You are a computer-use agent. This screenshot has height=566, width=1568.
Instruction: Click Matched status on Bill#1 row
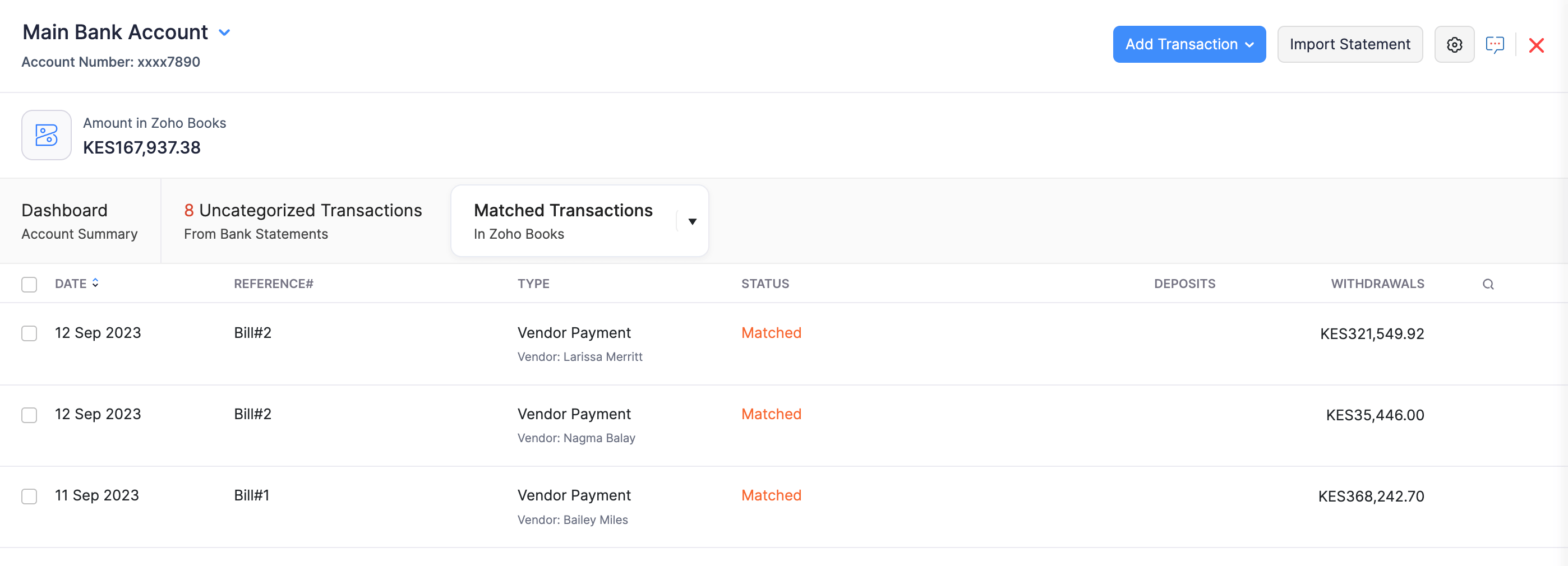point(771,495)
